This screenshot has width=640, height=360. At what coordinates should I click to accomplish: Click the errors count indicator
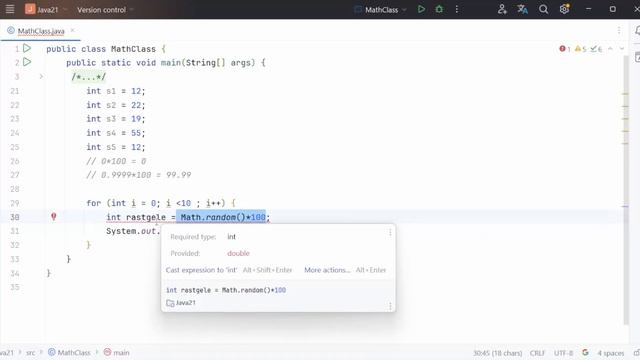click(x=565, y=49)
